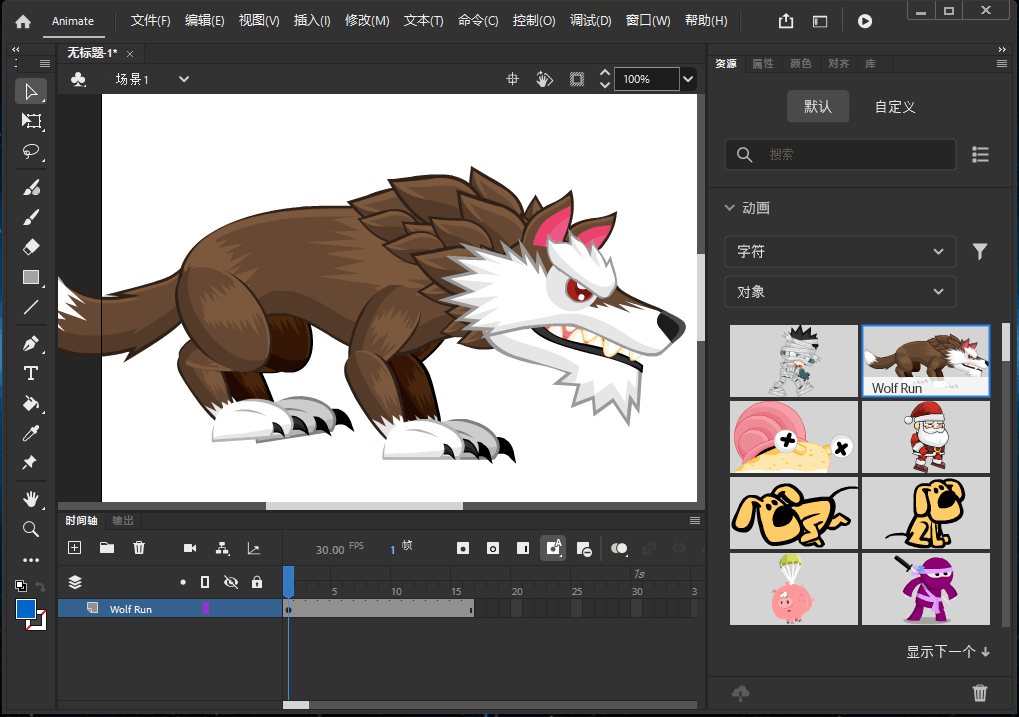Image resolution: width=1019 pixels, height=717 pixels.
Task: Toggle lock for all layers
Action: (x=257, y=582)
